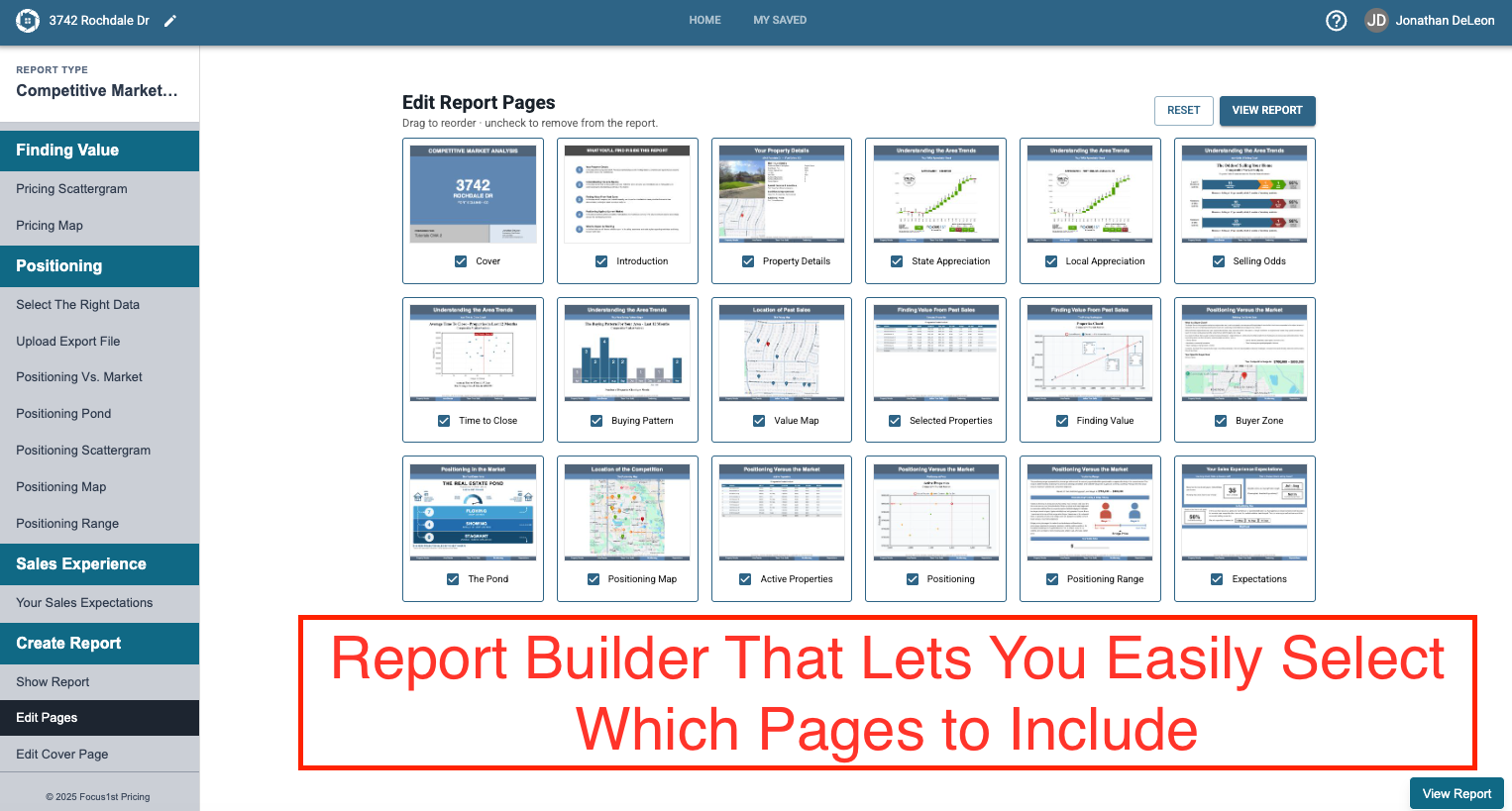Select the Property Details page thumbnail
The height and width of the screenshot is (811, 1512).
782,194
